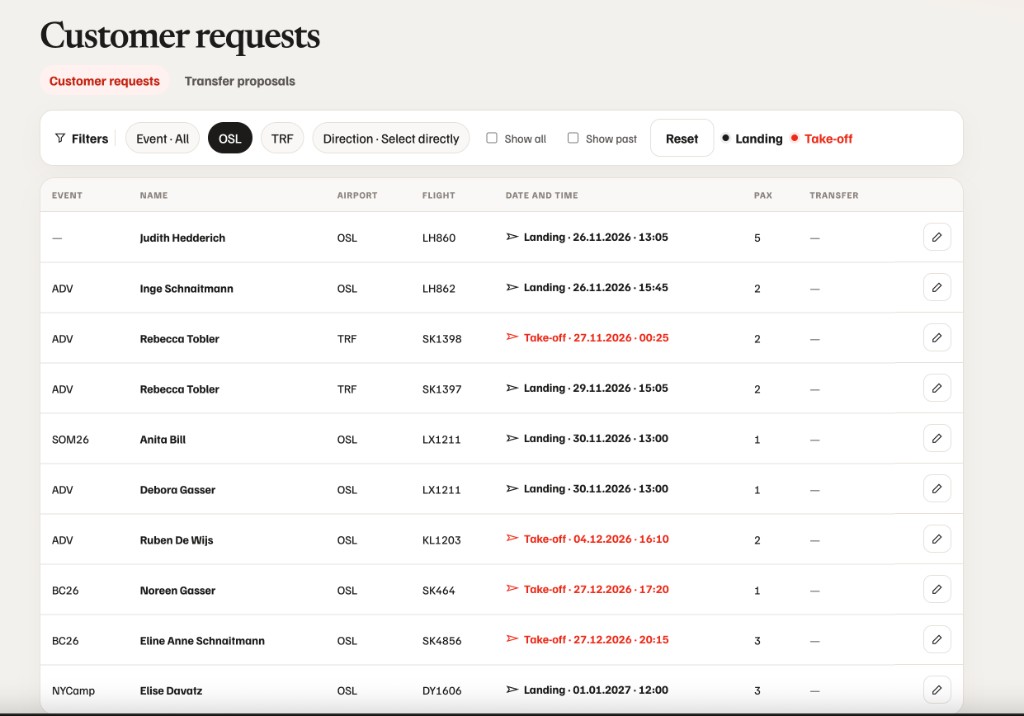Click take-off plane icon in SK464 row

[512, 589]
